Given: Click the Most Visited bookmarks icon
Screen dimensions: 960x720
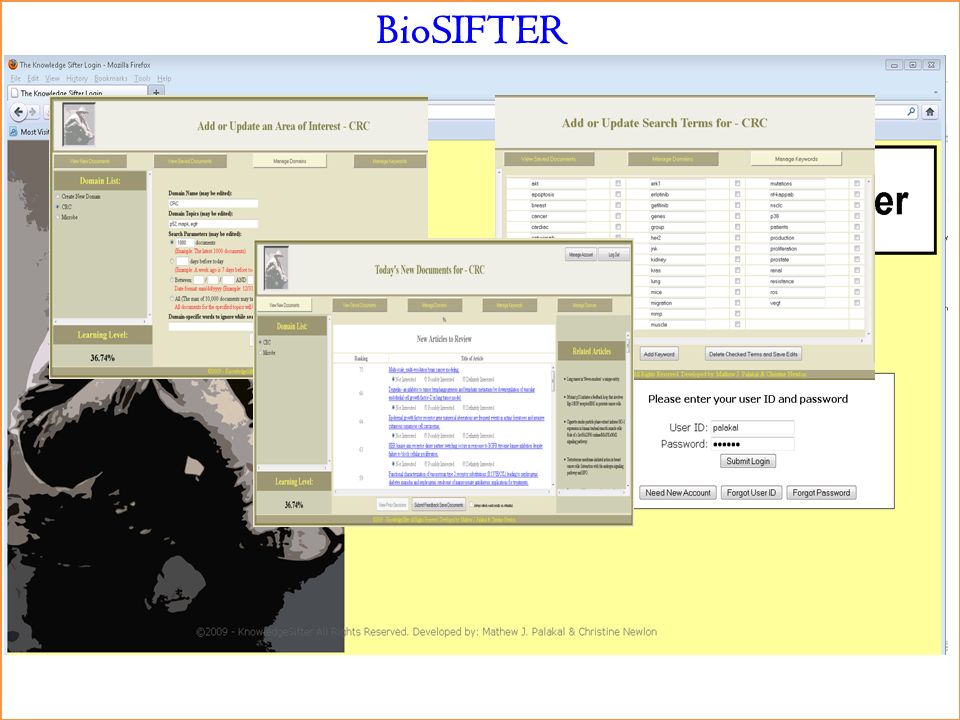Looking at the screenshot, I should tap(13, 132).
